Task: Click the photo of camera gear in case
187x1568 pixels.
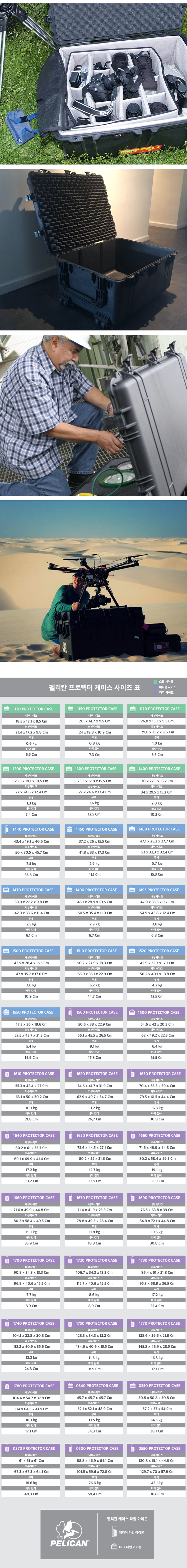Action: pos(93,82)
